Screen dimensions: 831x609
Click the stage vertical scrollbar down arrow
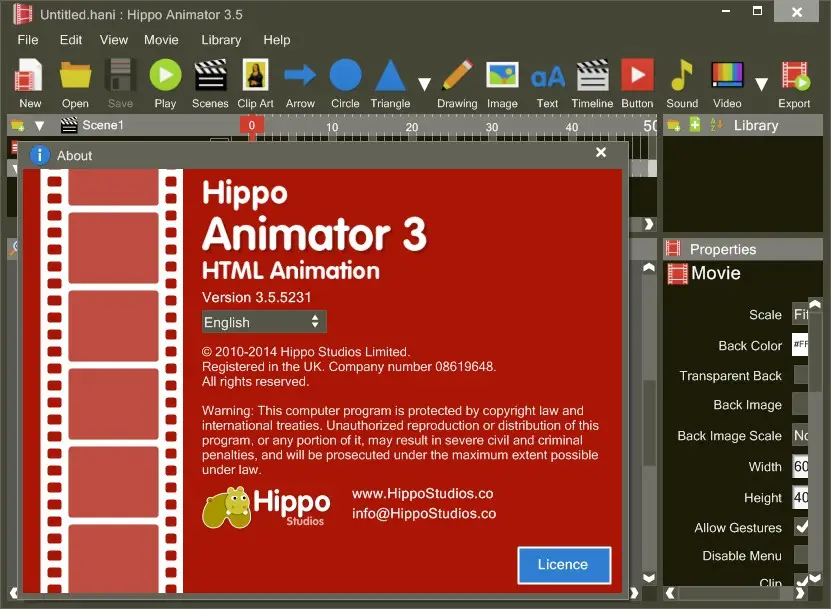point(649,577)
